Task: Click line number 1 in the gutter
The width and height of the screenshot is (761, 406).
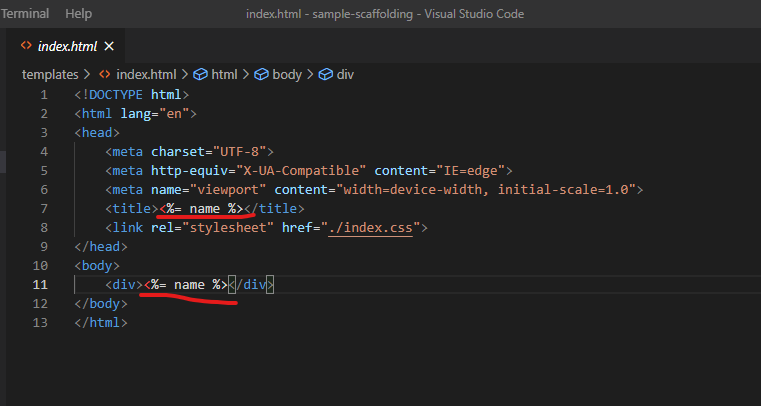Action: pyautogui.click(x=44, y=95)
